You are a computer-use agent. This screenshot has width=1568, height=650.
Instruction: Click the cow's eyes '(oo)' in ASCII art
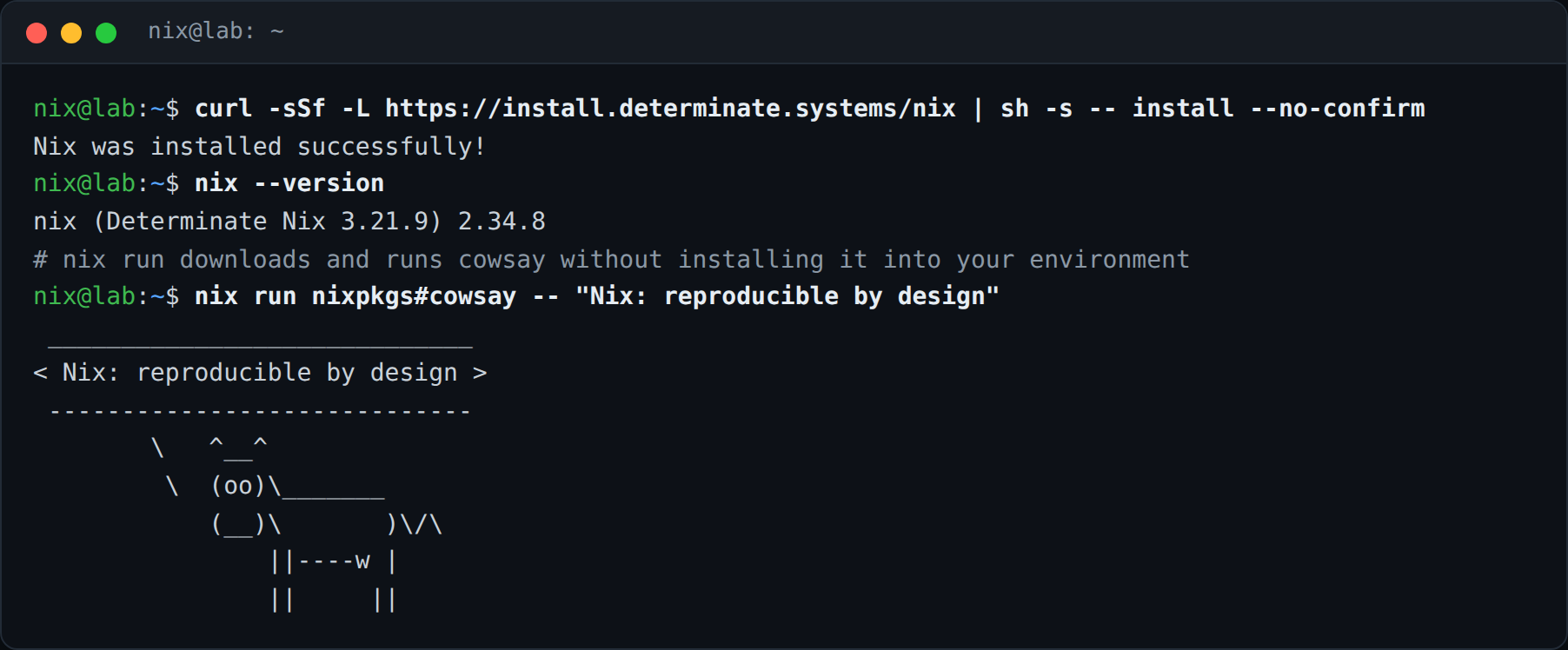click(238, 486)
